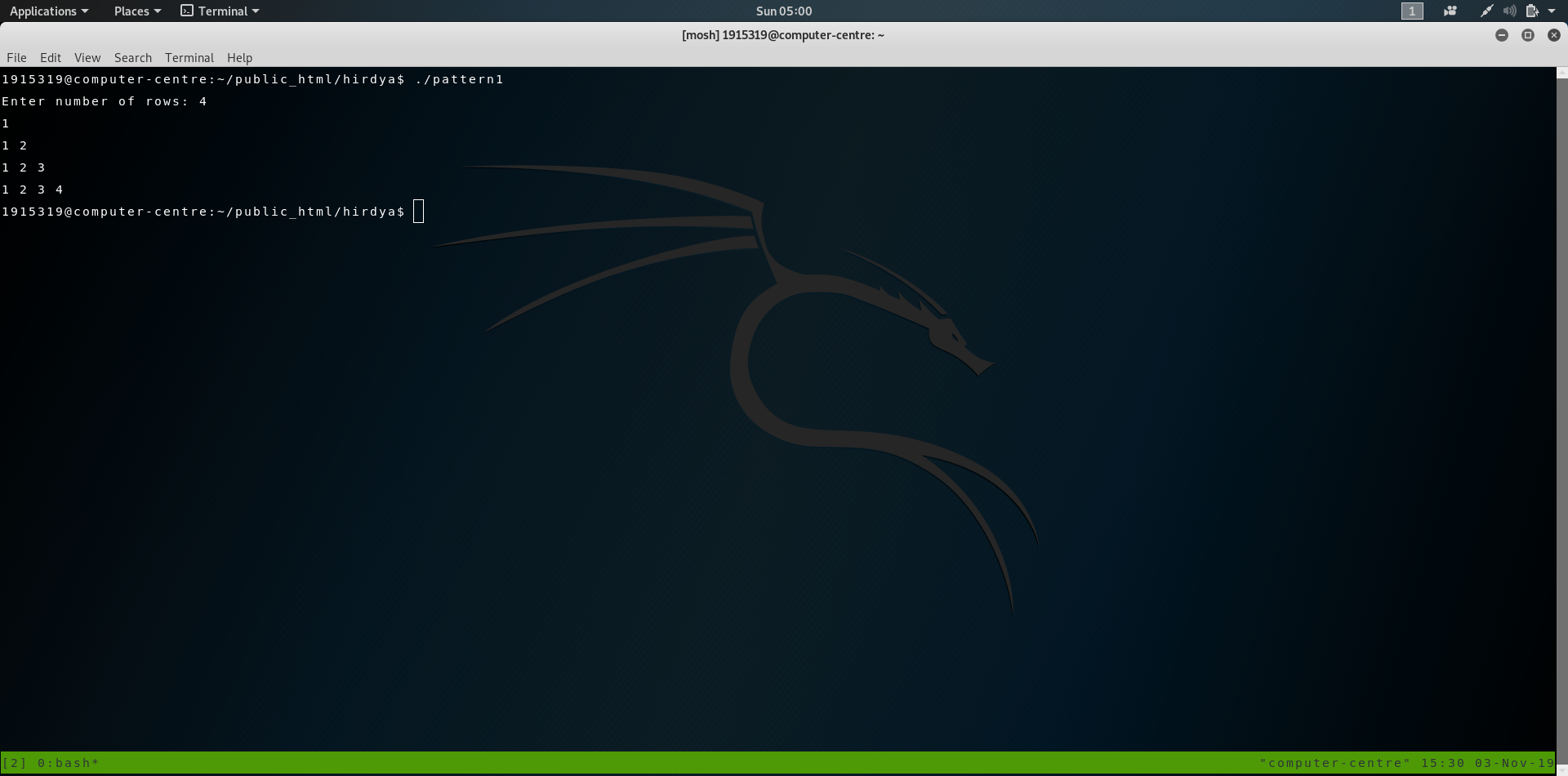The height and width of the screenshot is (776, 1568).
Task: Click the tmux window label '0:bash*'
Action: pos(69,763)
